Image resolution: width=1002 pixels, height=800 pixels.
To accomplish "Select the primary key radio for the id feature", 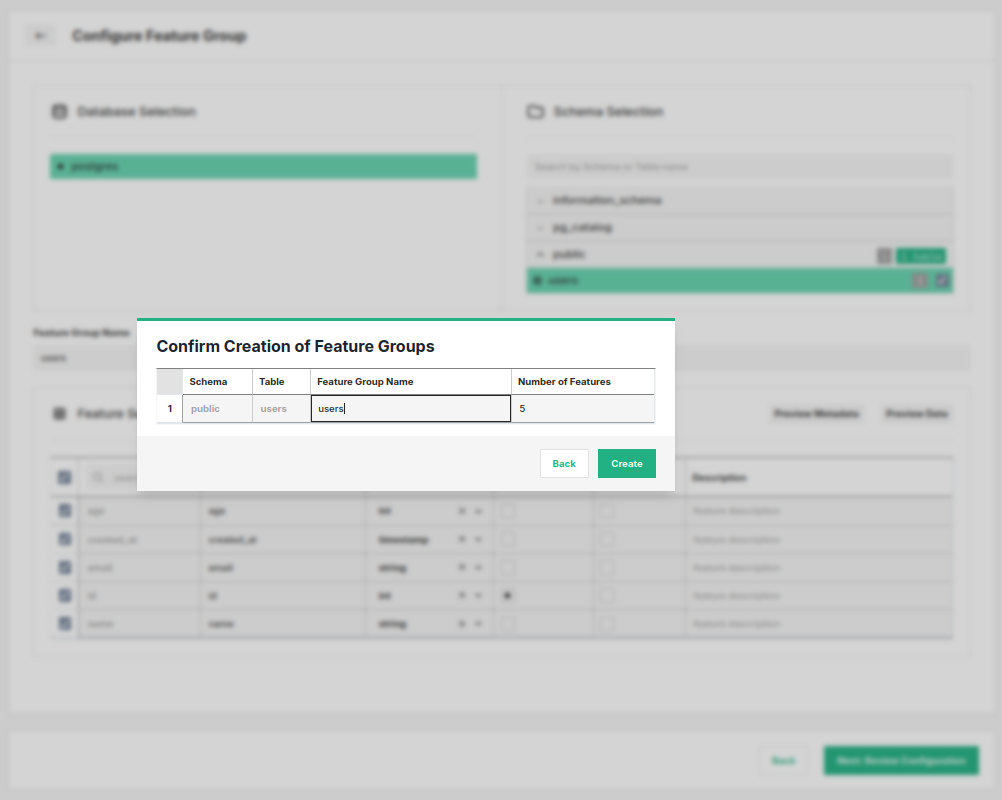I will pos(508,595).
